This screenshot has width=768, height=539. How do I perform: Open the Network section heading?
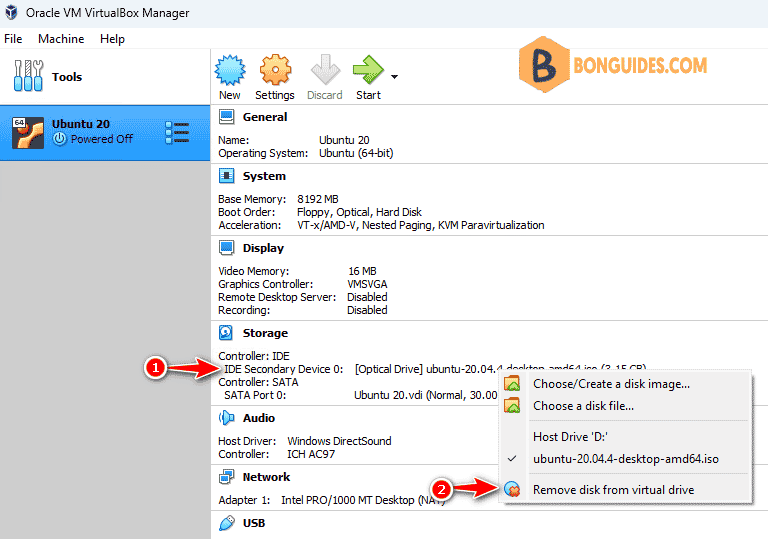[x=266, y=477]
